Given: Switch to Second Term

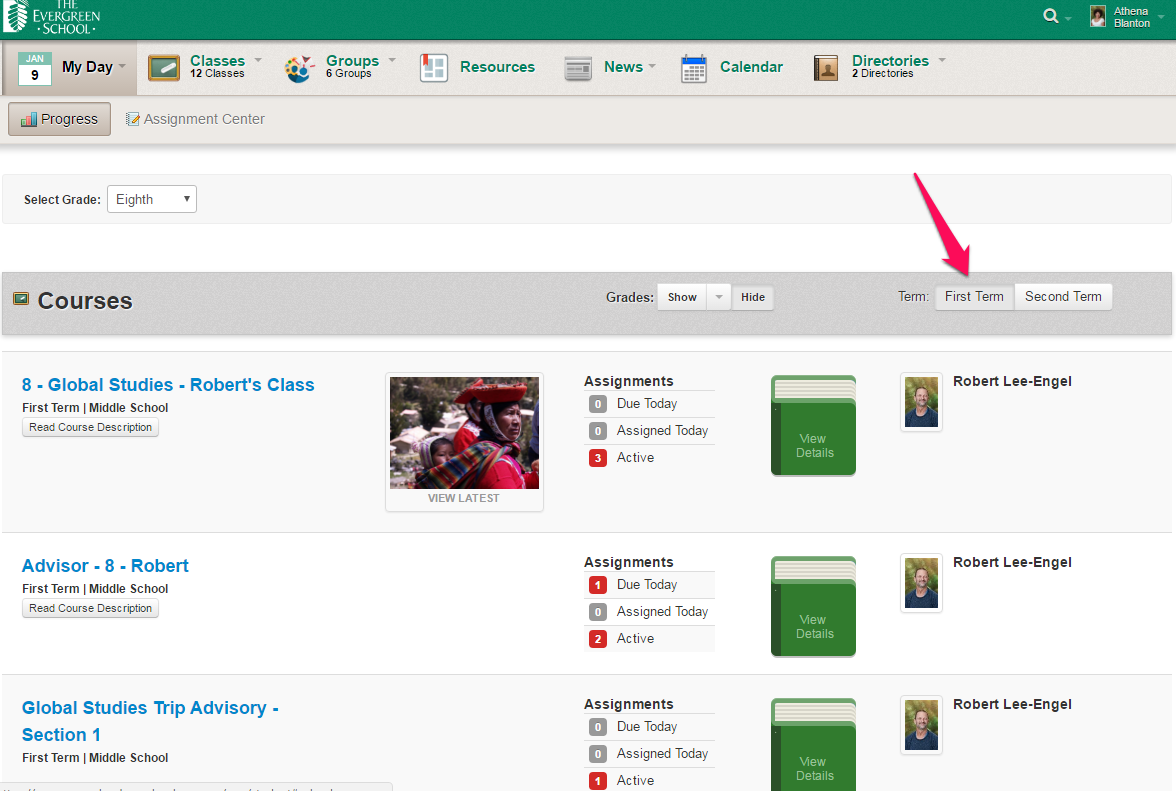Looking at the screenshot, I should click(x=1063, y=296).
